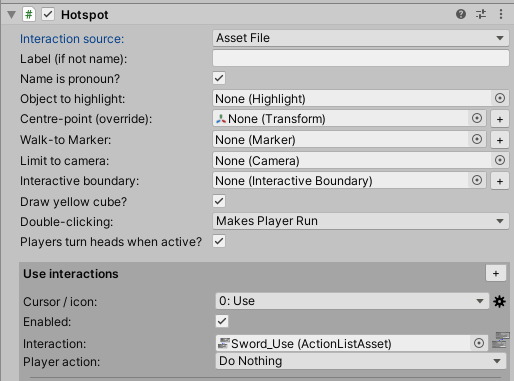Open Hotspot component three-dot context menu
Viewport: 514px width, 381px height.
tap(501, 14)
